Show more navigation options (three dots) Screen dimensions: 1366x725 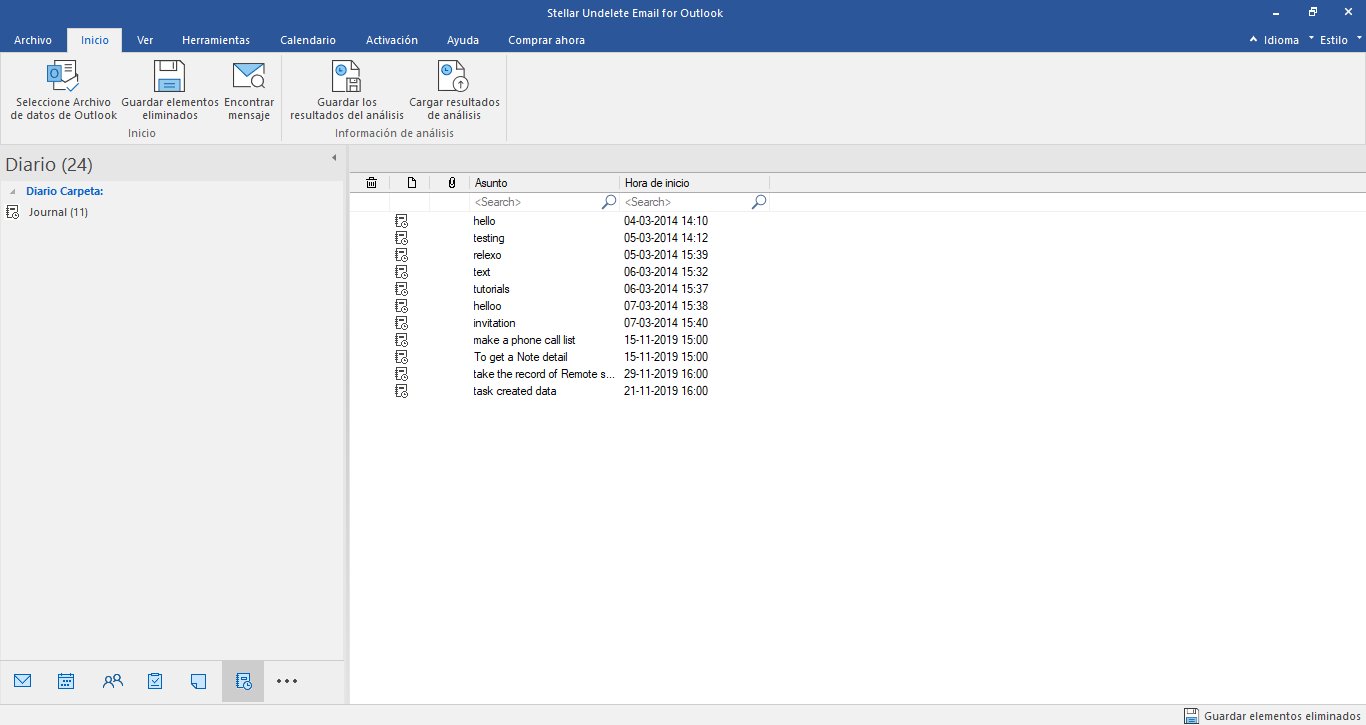pyautogui.click(x=287, y=681)
